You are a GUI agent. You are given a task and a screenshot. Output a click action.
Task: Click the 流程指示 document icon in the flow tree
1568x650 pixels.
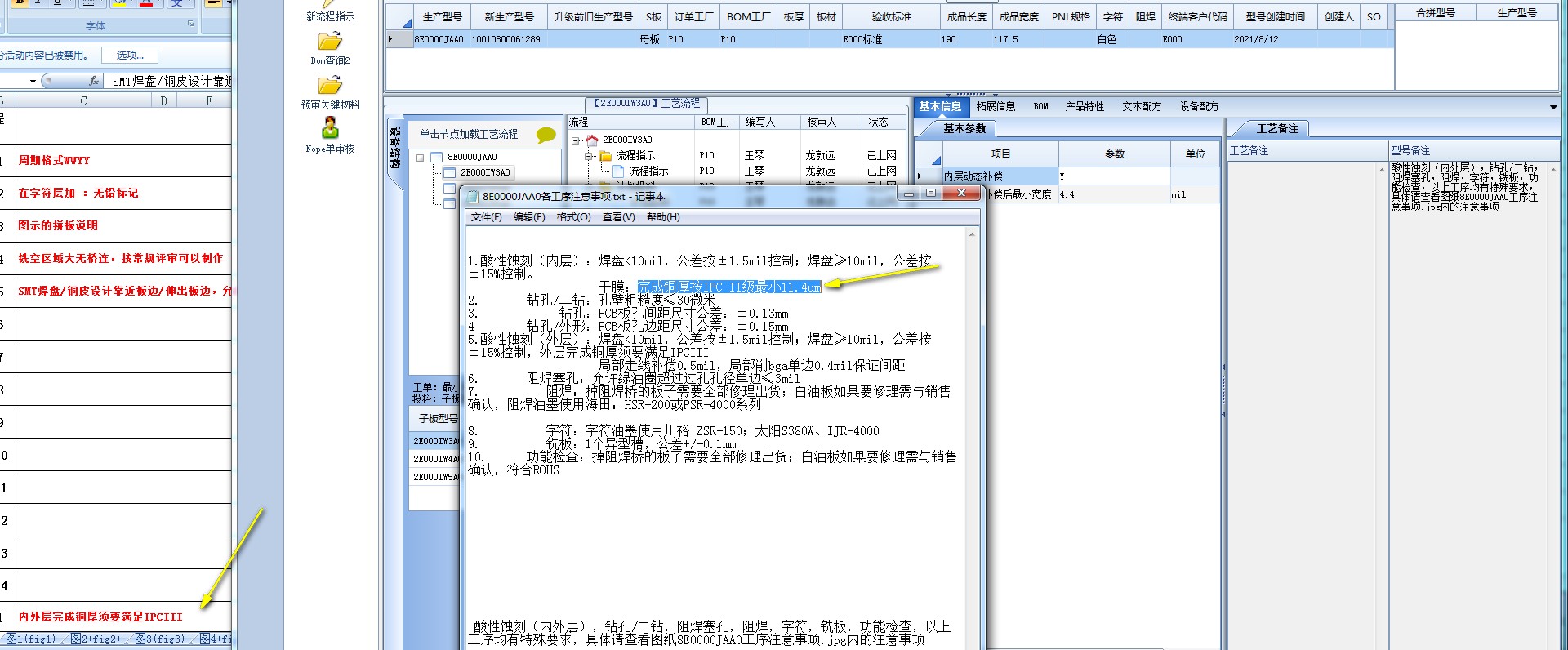[x=618, y=171]
